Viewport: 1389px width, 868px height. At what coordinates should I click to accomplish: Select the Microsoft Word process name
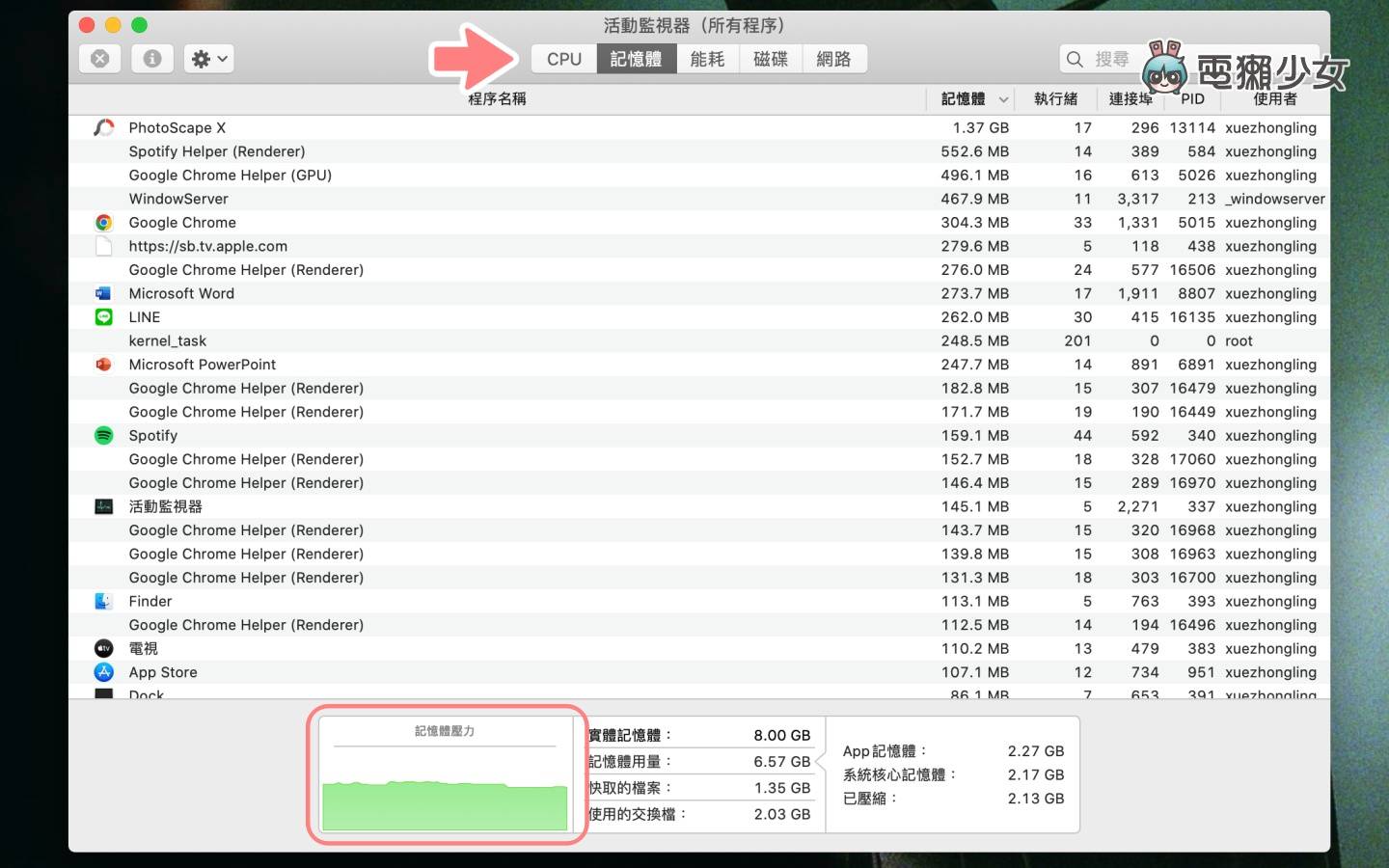tap(181, 293)
